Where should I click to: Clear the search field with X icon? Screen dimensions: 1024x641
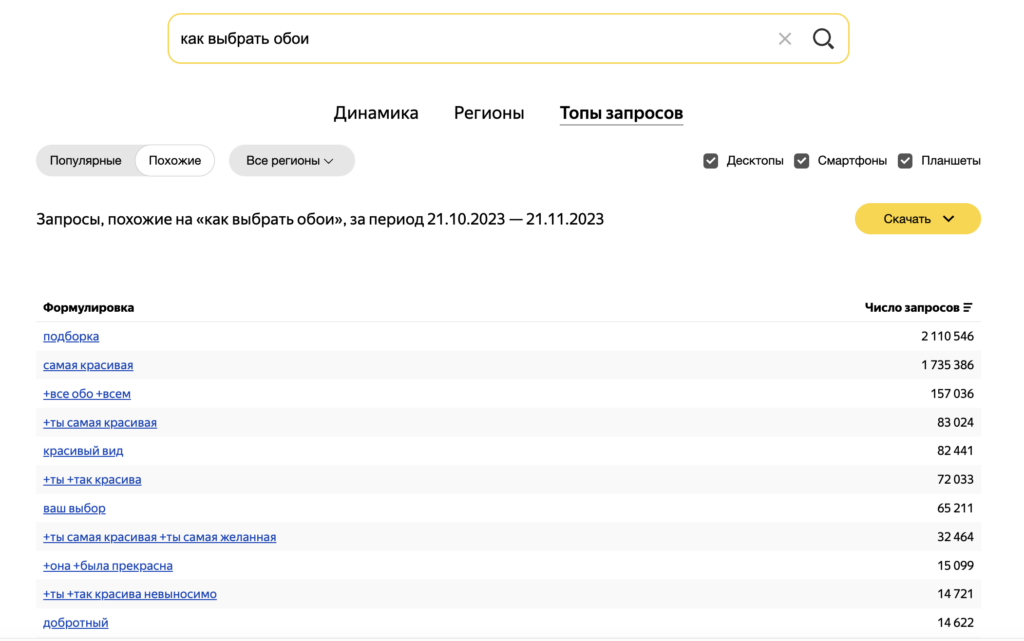(785, 39)
